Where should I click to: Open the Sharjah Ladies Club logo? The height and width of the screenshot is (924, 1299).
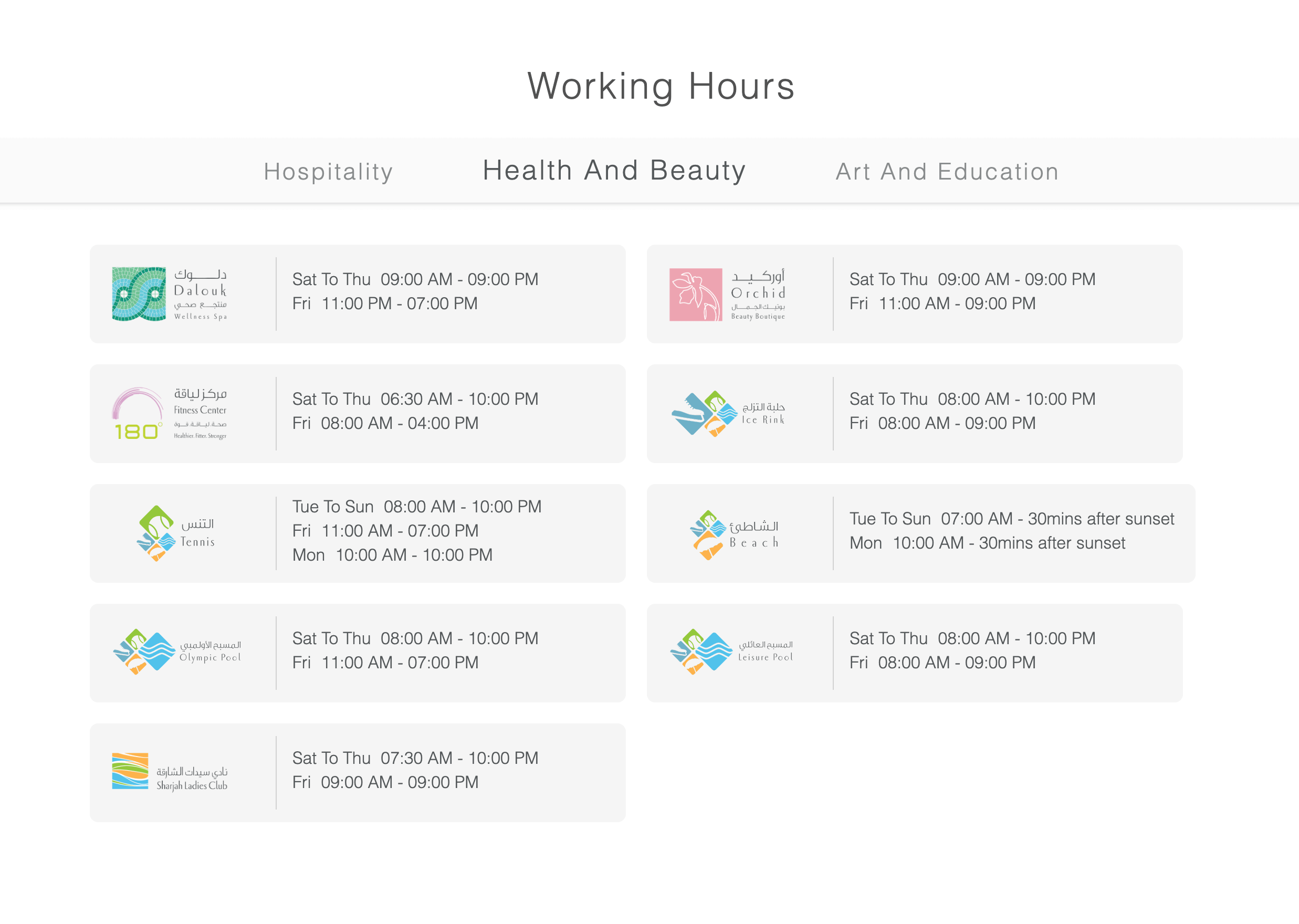169,772
